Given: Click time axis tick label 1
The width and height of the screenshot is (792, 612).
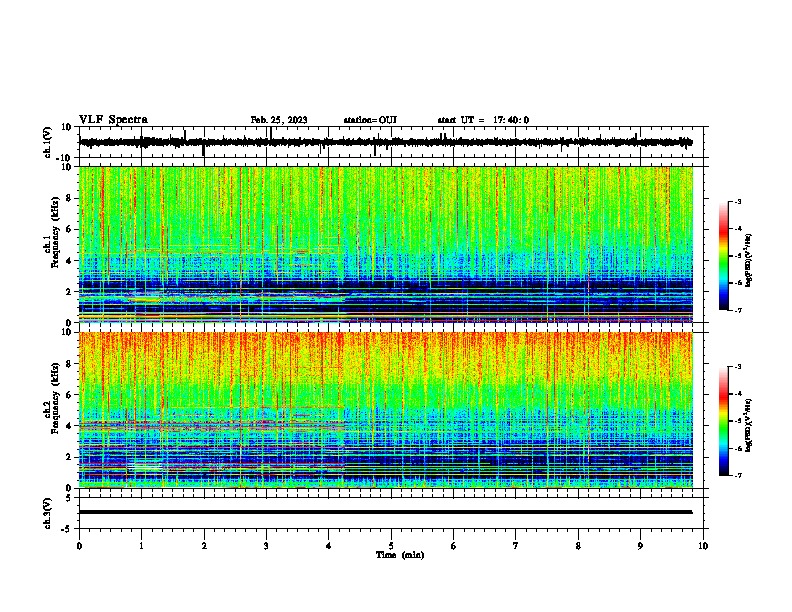Looking at the screenshot, I should pyautogui.click(x=141, y=546).
